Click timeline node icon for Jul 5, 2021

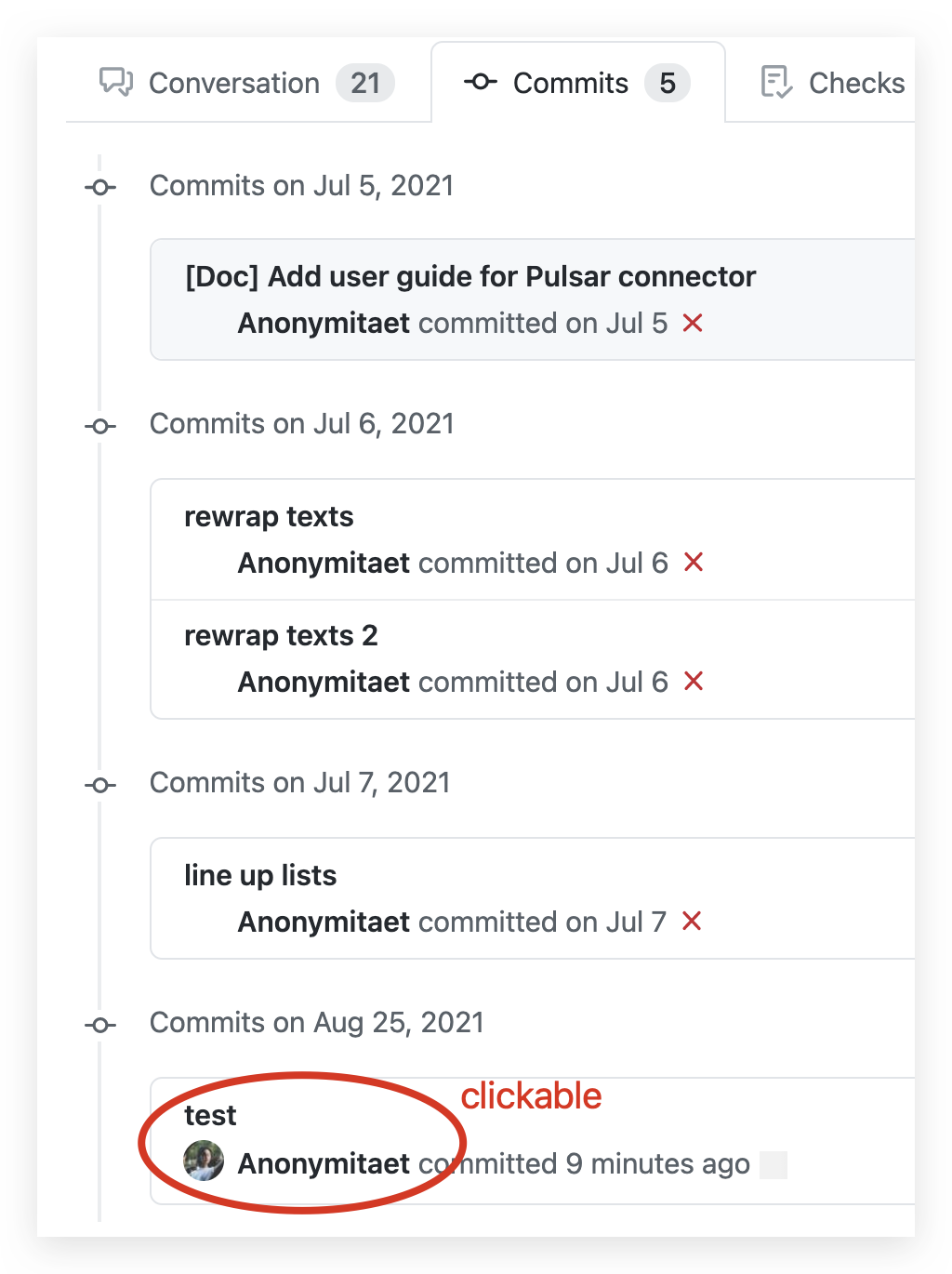(x=100, y=187)
